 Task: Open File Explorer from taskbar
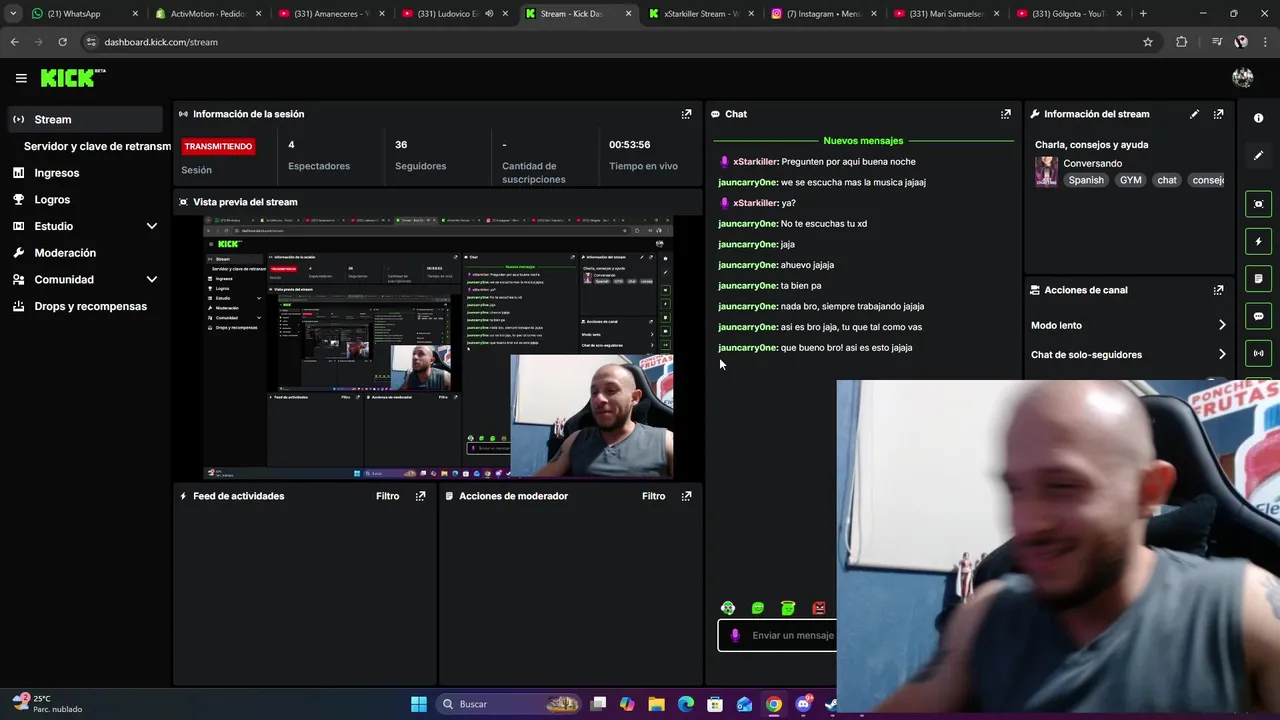656,704
